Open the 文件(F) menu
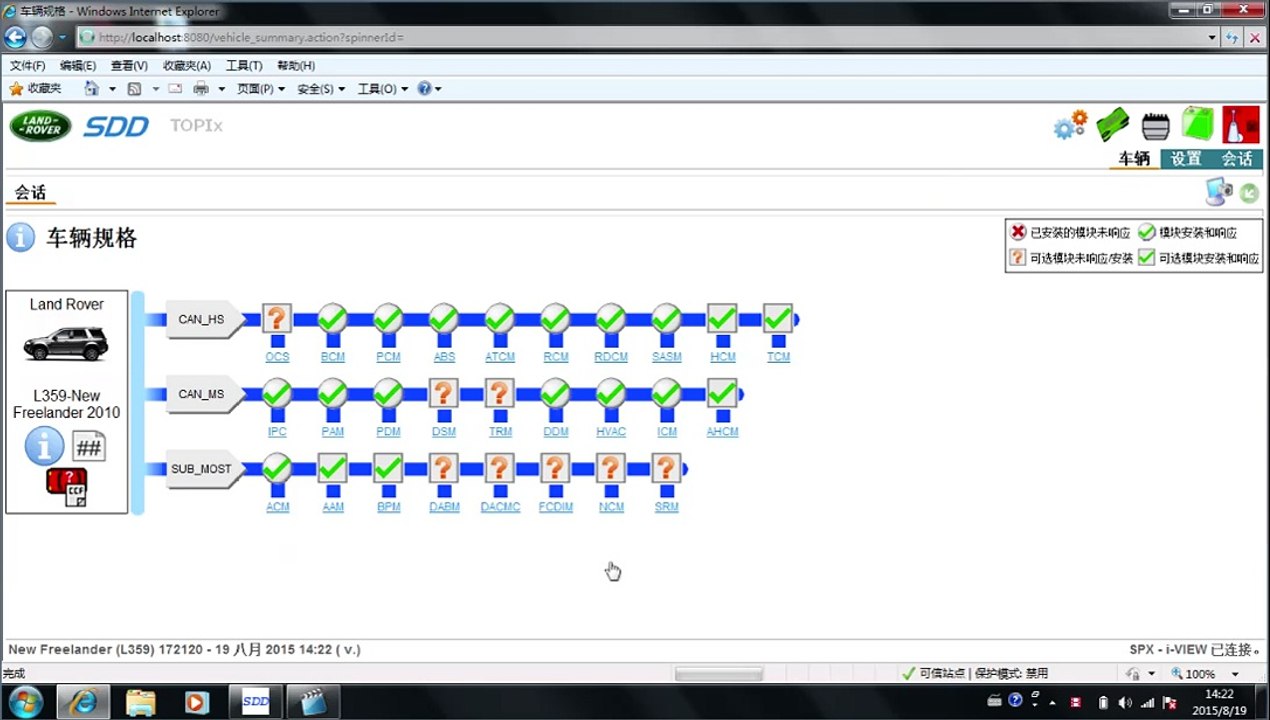The width and height of the screenshot is (1270, 720). (x=27, y=66)
